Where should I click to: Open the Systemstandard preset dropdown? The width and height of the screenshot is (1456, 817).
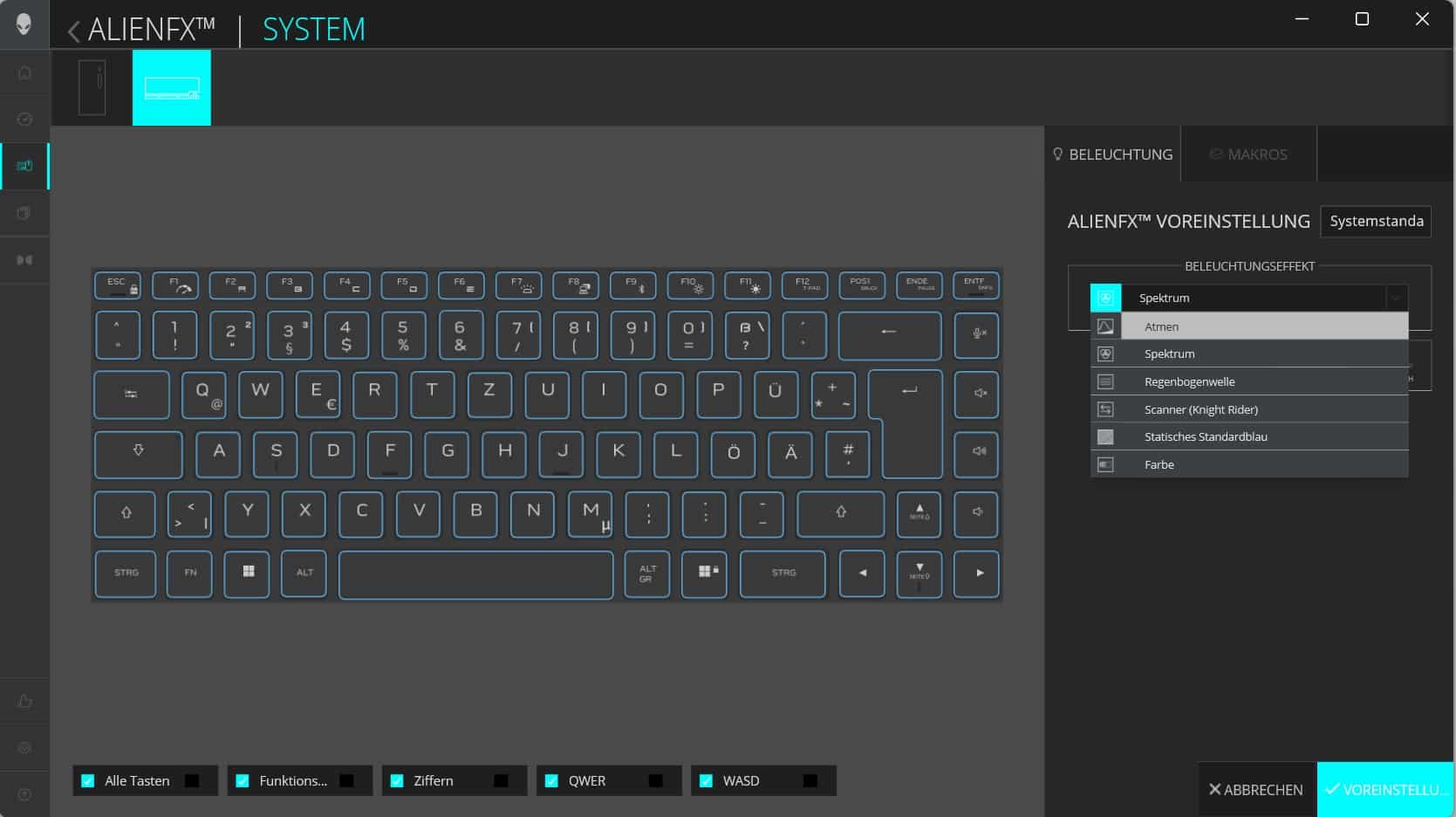coord(1376,222)
